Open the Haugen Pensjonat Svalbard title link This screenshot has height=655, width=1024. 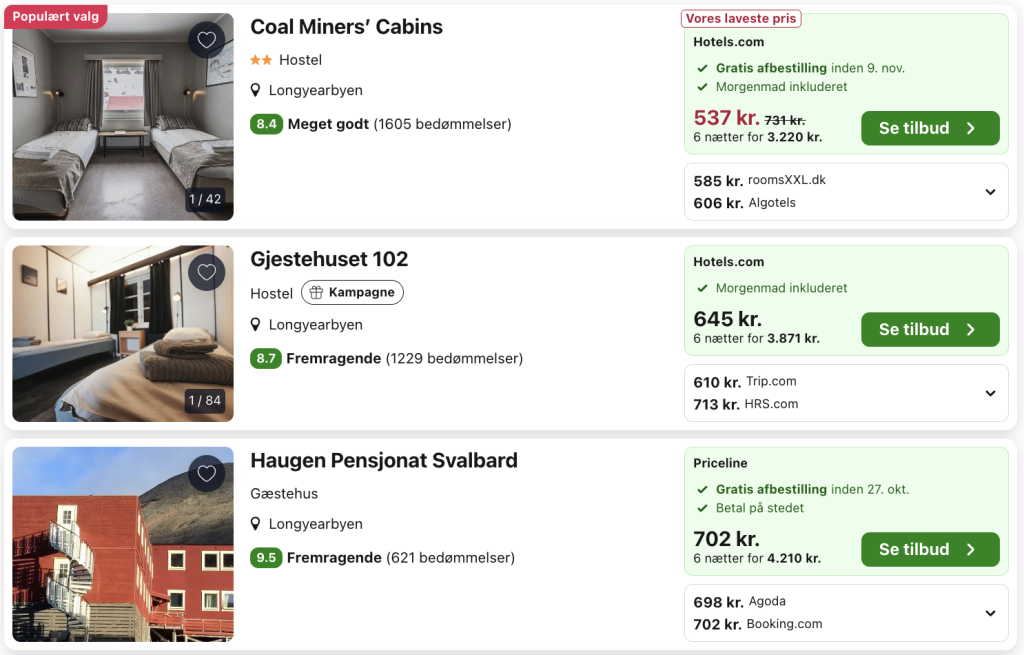[x=384, y=461]
